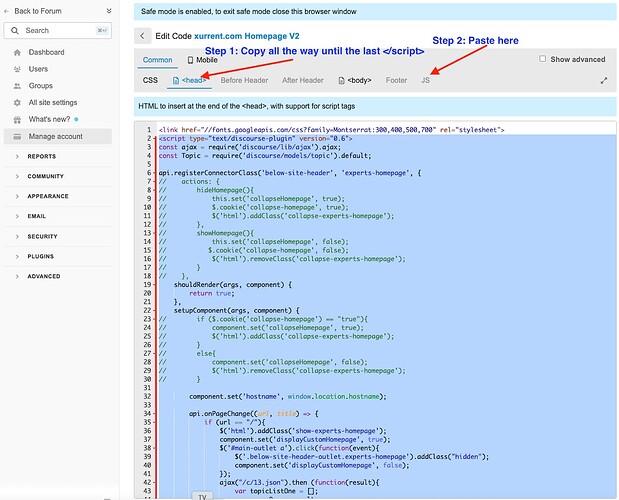619x500 pixels.
Task: Click the What's new gift icon
Action: click(17, 120)
